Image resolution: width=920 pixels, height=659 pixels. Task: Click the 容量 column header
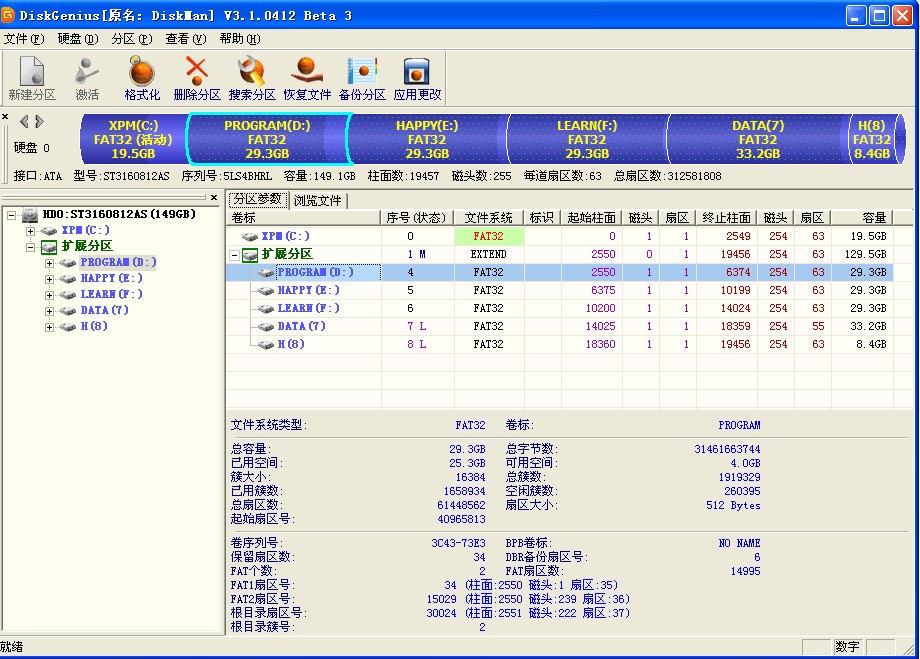(862, 218)
